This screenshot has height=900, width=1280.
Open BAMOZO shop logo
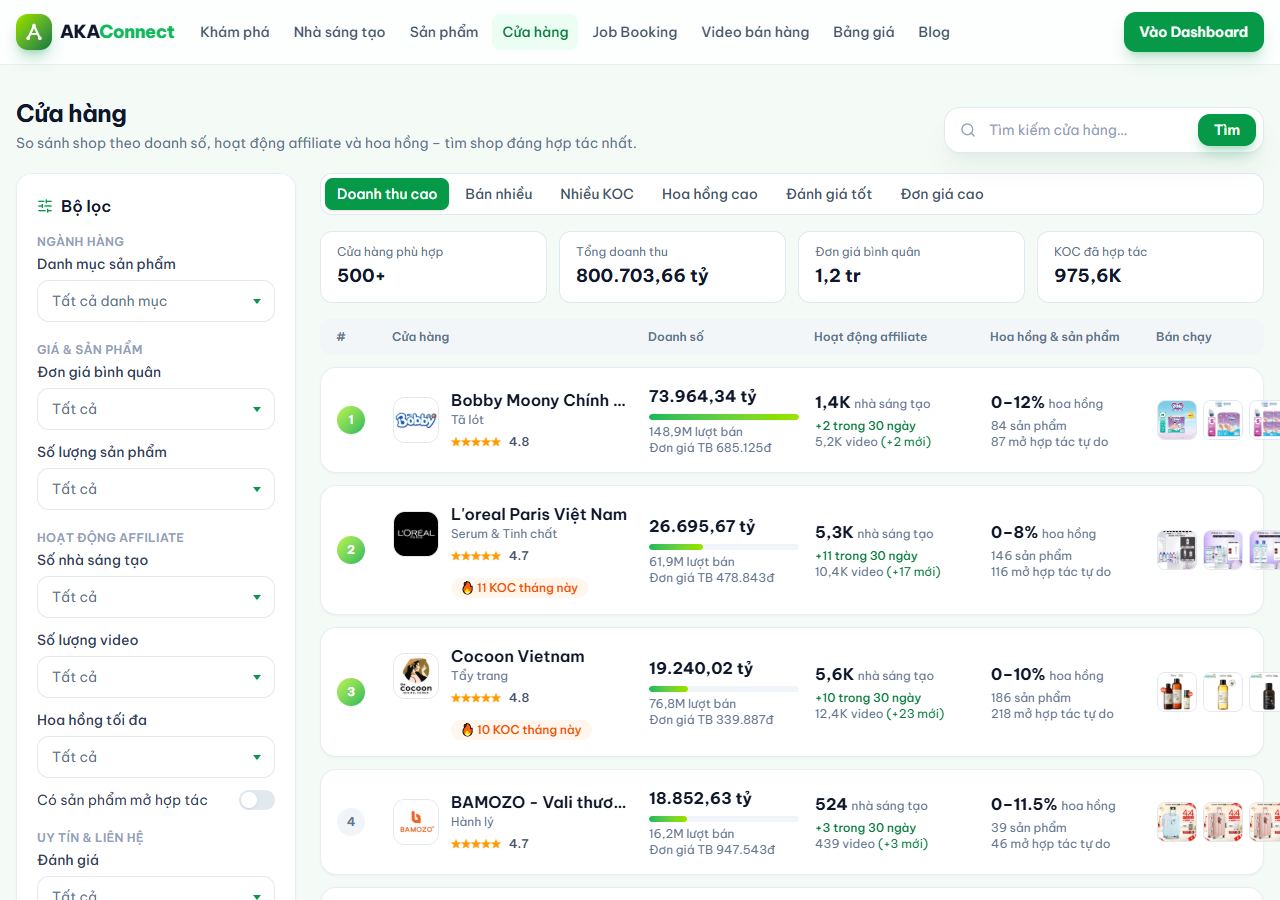(416, 822)
